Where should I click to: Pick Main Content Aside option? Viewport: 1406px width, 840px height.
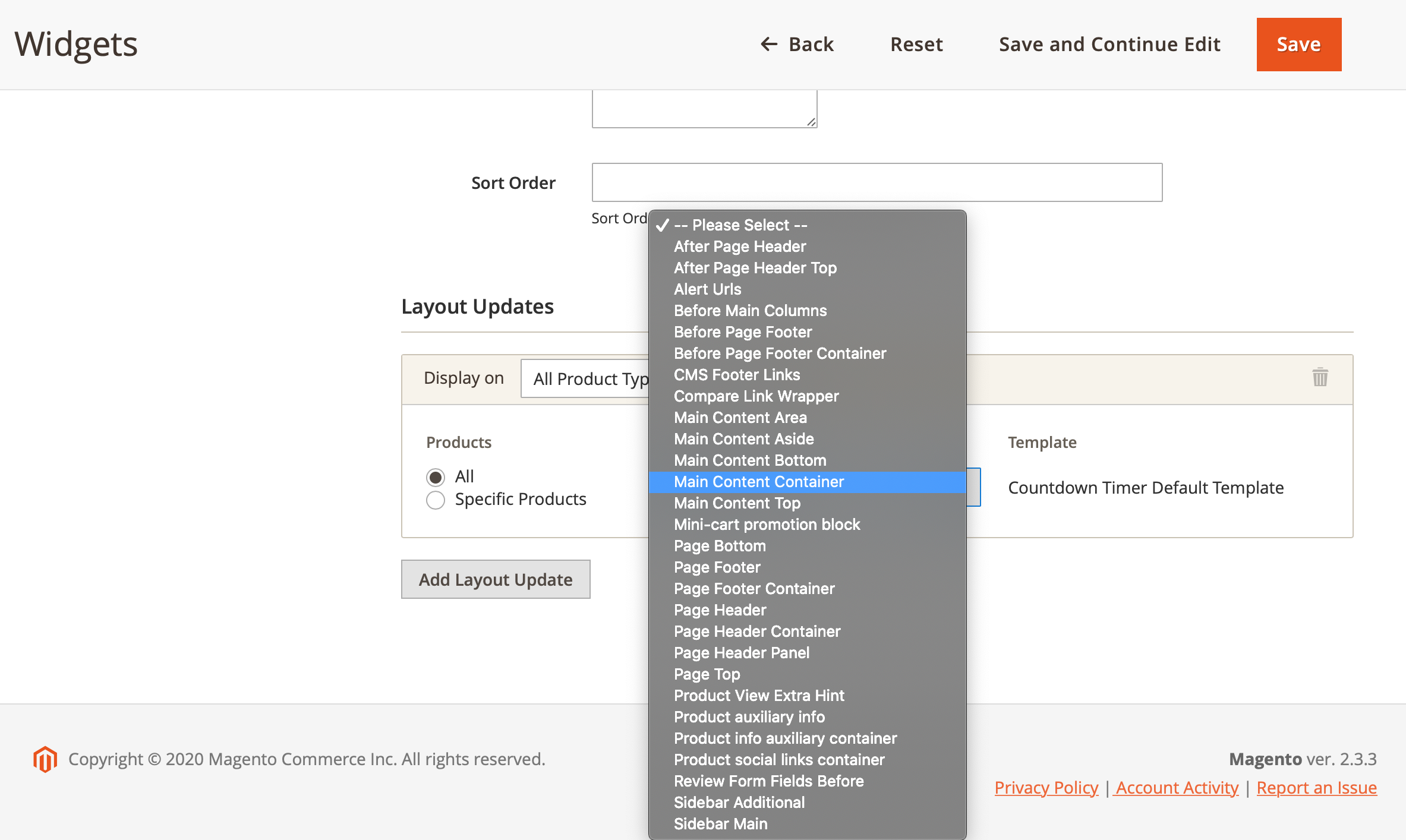[x=807, y=439]
